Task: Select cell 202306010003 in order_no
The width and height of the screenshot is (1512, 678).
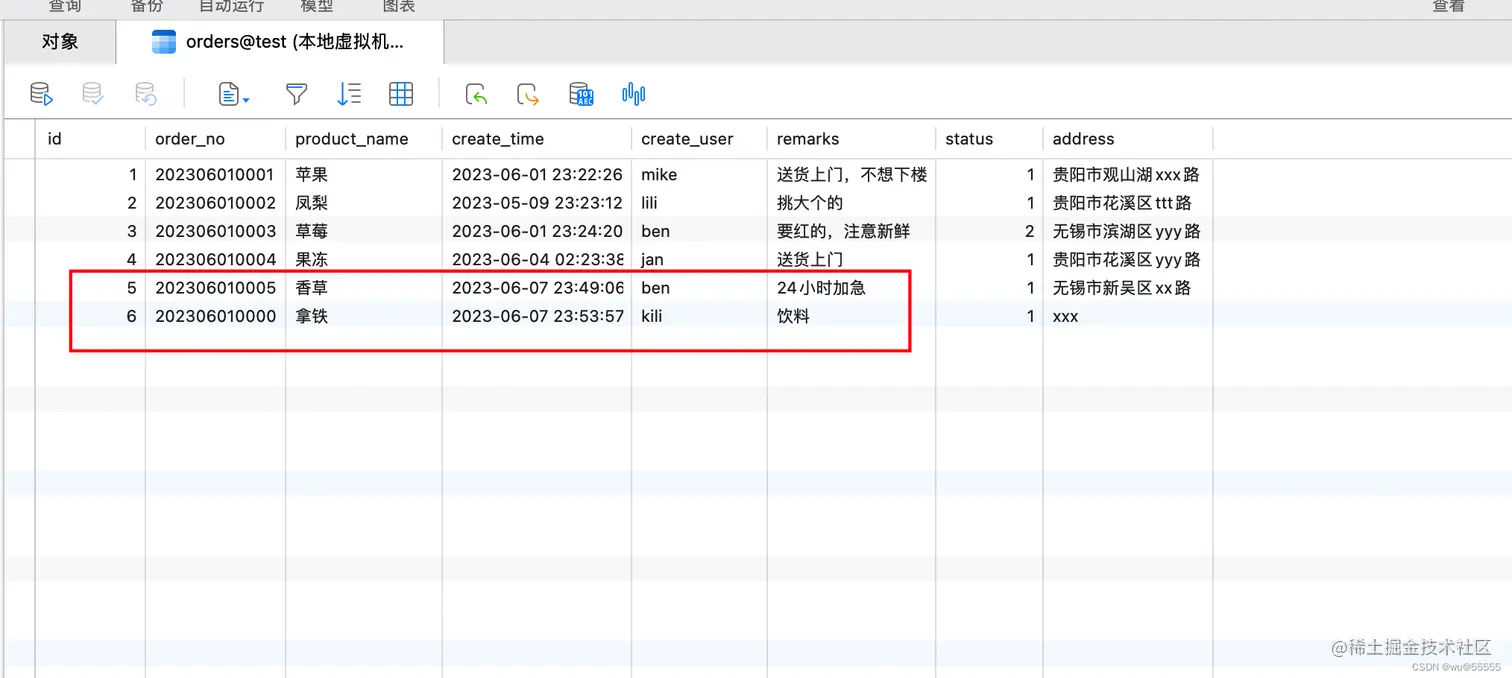Action: (x=215, y=231)
